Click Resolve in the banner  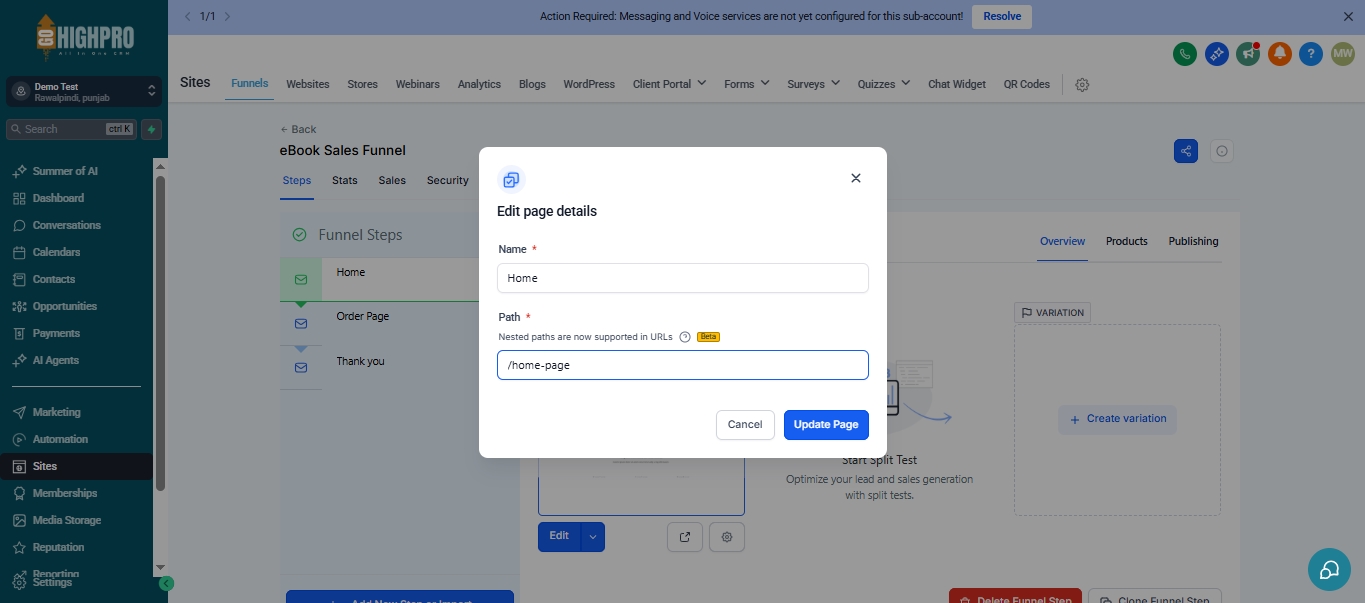pos(1002,16)
